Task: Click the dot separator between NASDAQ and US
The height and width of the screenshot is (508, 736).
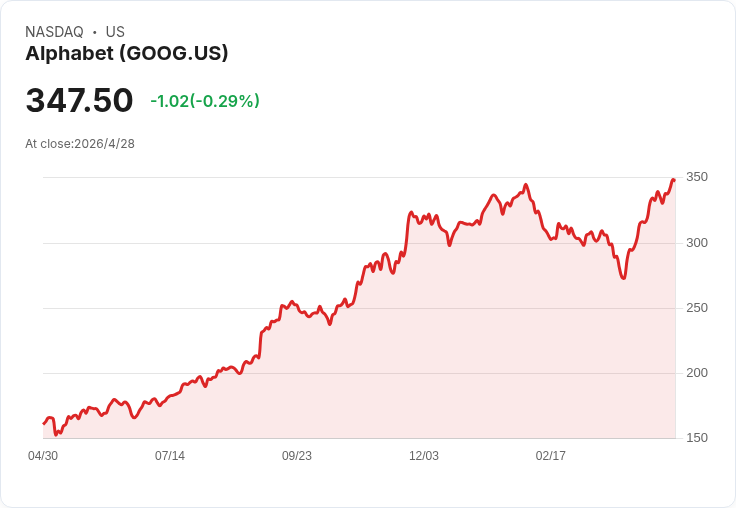Action: [95, 32]
